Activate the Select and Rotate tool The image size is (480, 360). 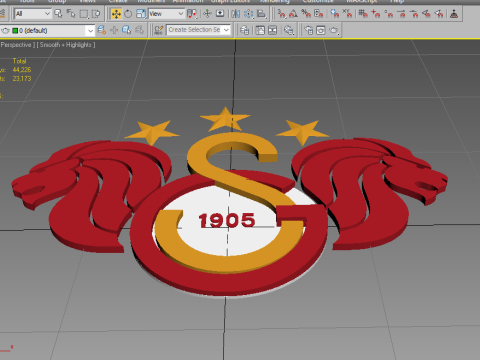click(x=128, y=14)
